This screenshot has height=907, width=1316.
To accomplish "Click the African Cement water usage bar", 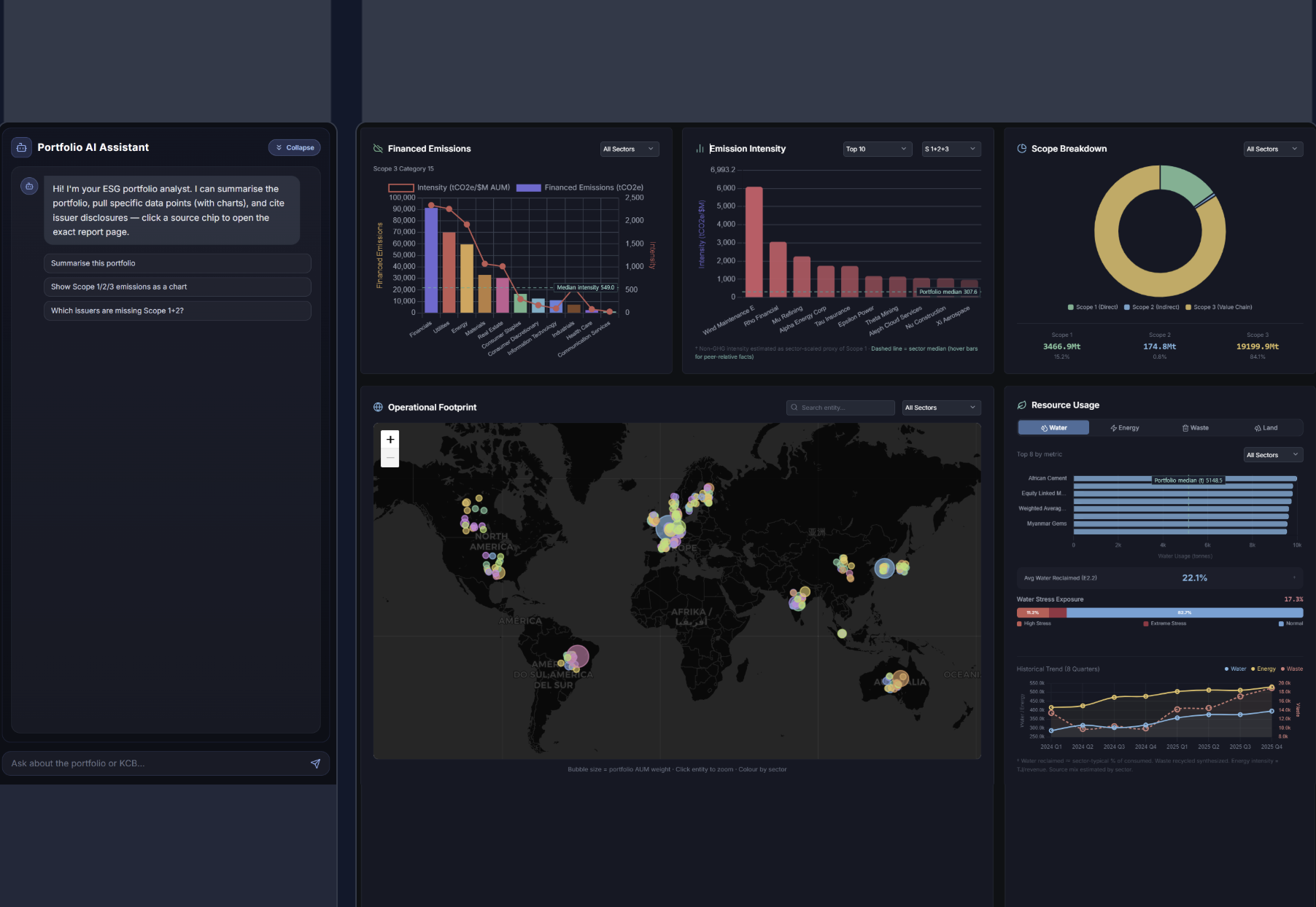I will (1185, 478).
